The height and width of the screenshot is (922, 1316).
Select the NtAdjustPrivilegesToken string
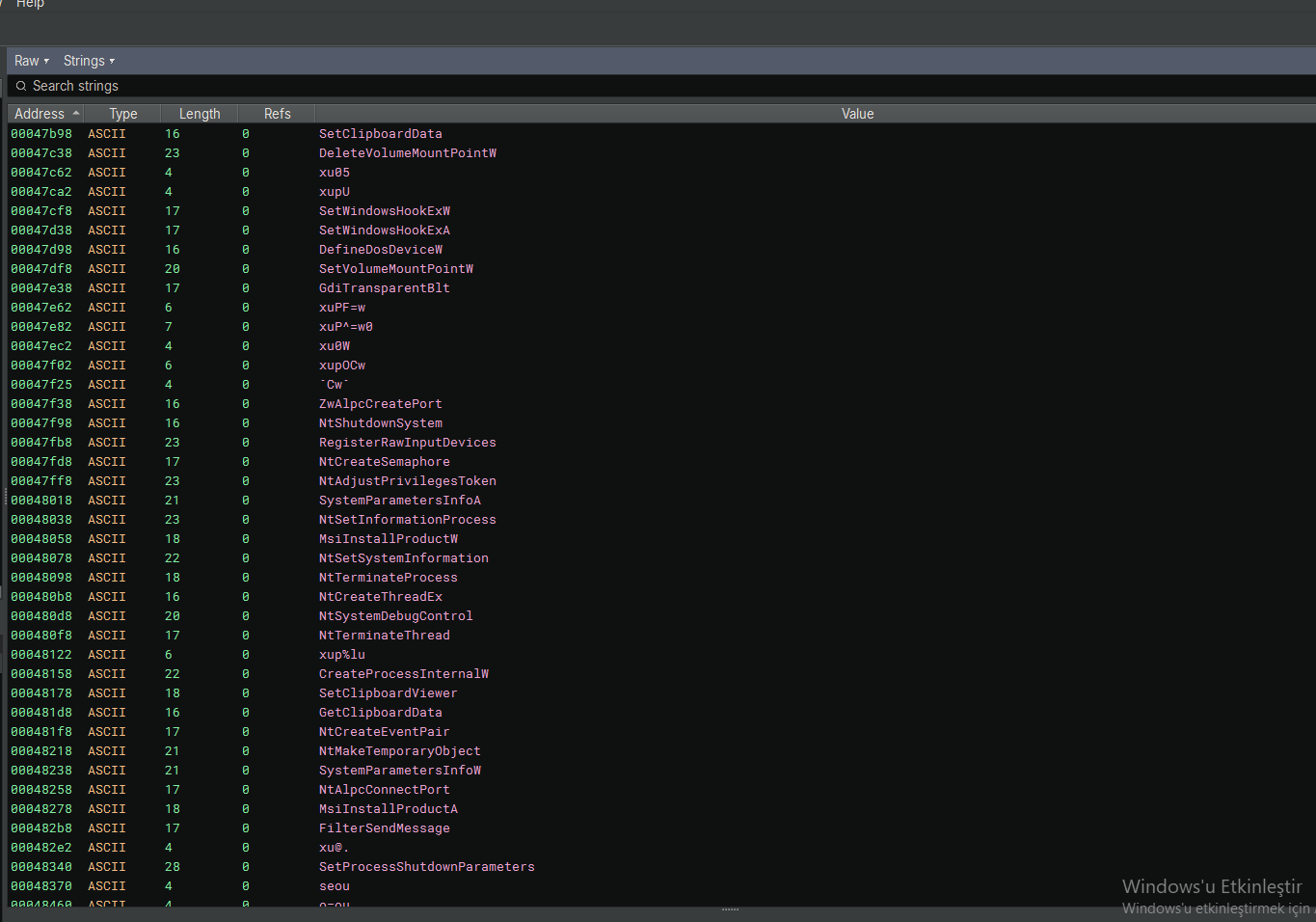[x=408, y=481]
